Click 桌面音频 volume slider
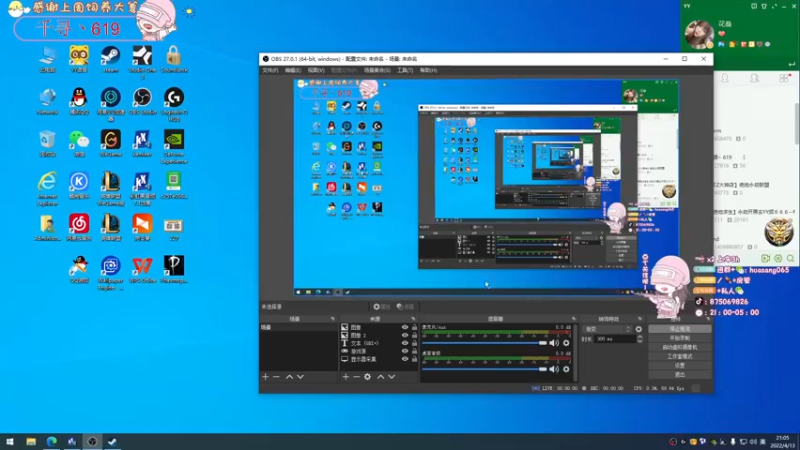 [485, 369]
